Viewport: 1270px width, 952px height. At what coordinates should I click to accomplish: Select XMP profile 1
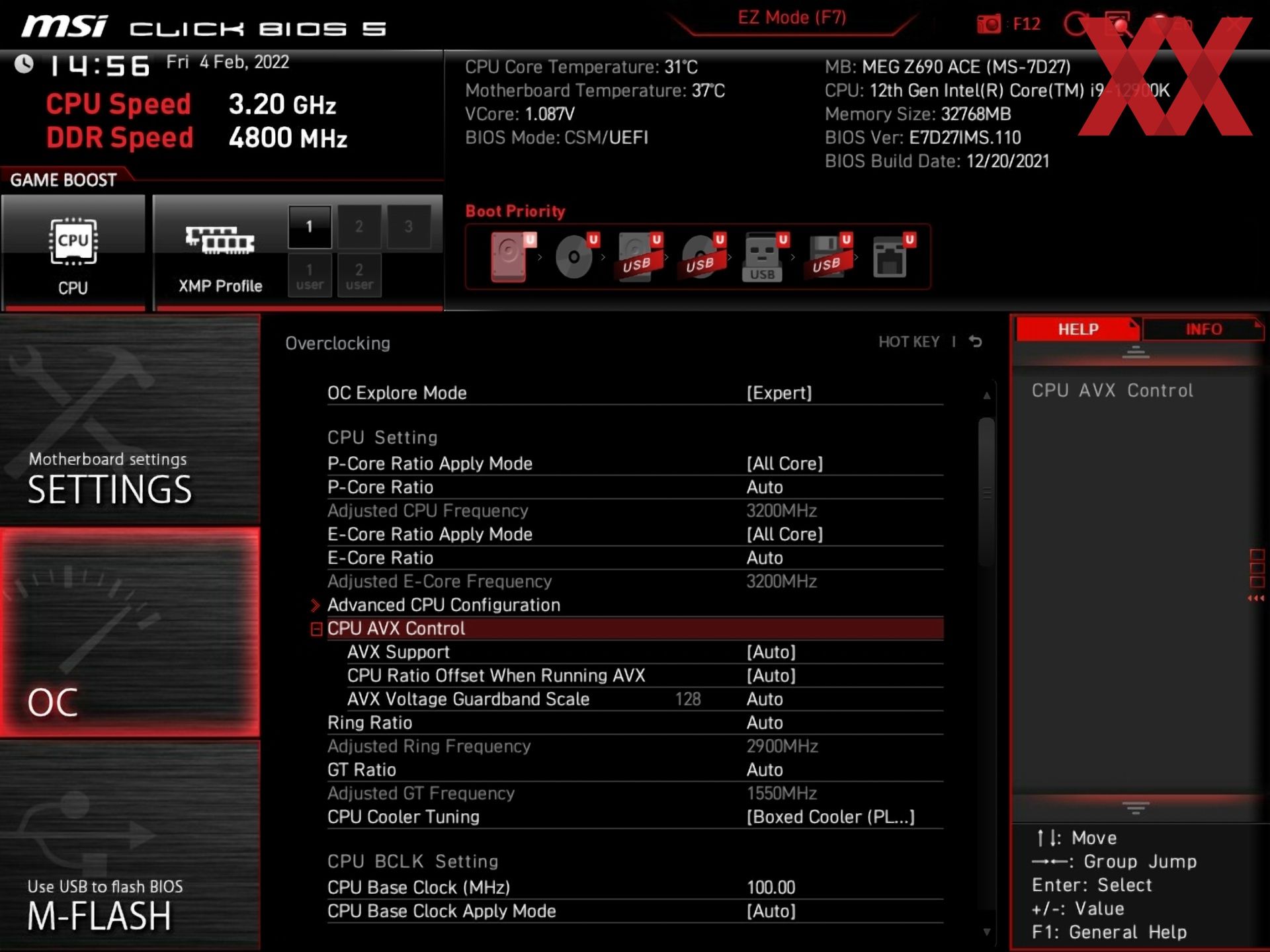point(309,227)
